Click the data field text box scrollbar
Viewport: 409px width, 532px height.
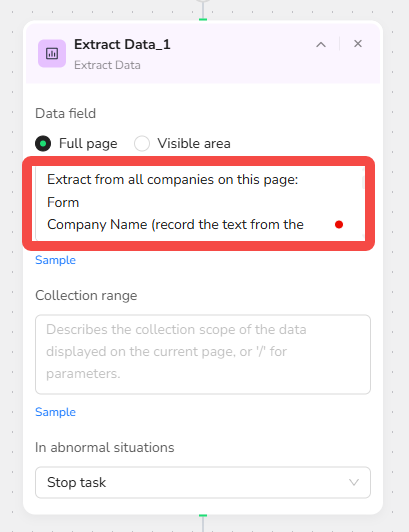pos(363,183)
